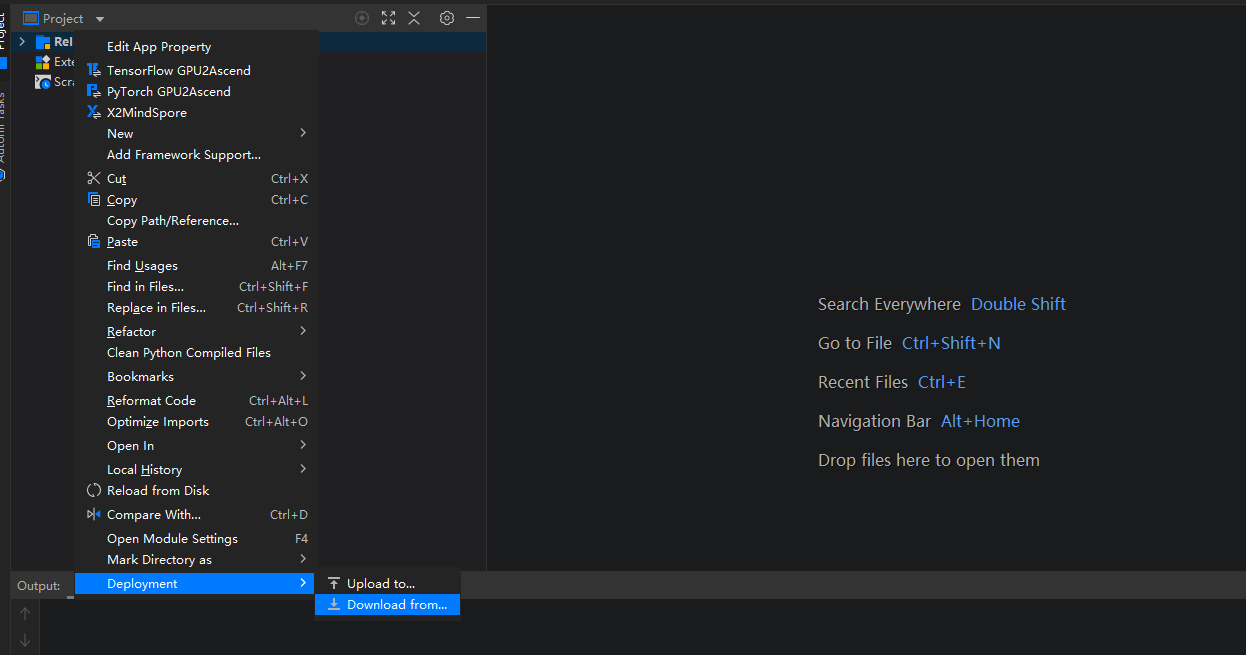Open Project panel settings gear
Screen dimensions: 1246x655
point(447,18)
